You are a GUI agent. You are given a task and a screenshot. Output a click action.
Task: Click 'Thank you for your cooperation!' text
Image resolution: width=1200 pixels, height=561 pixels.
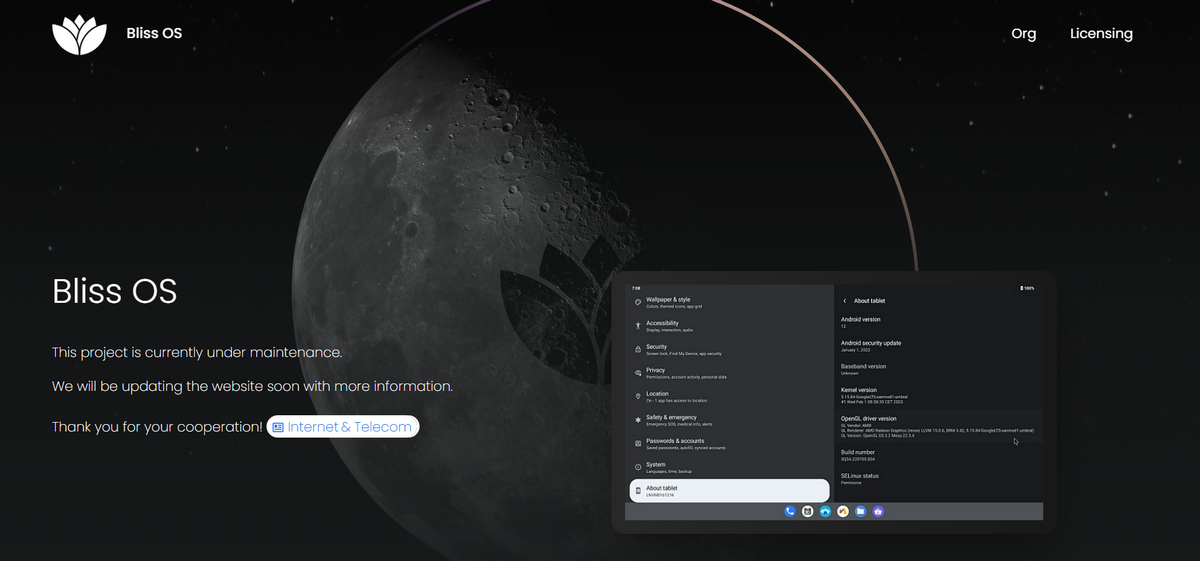click(157, 427)
